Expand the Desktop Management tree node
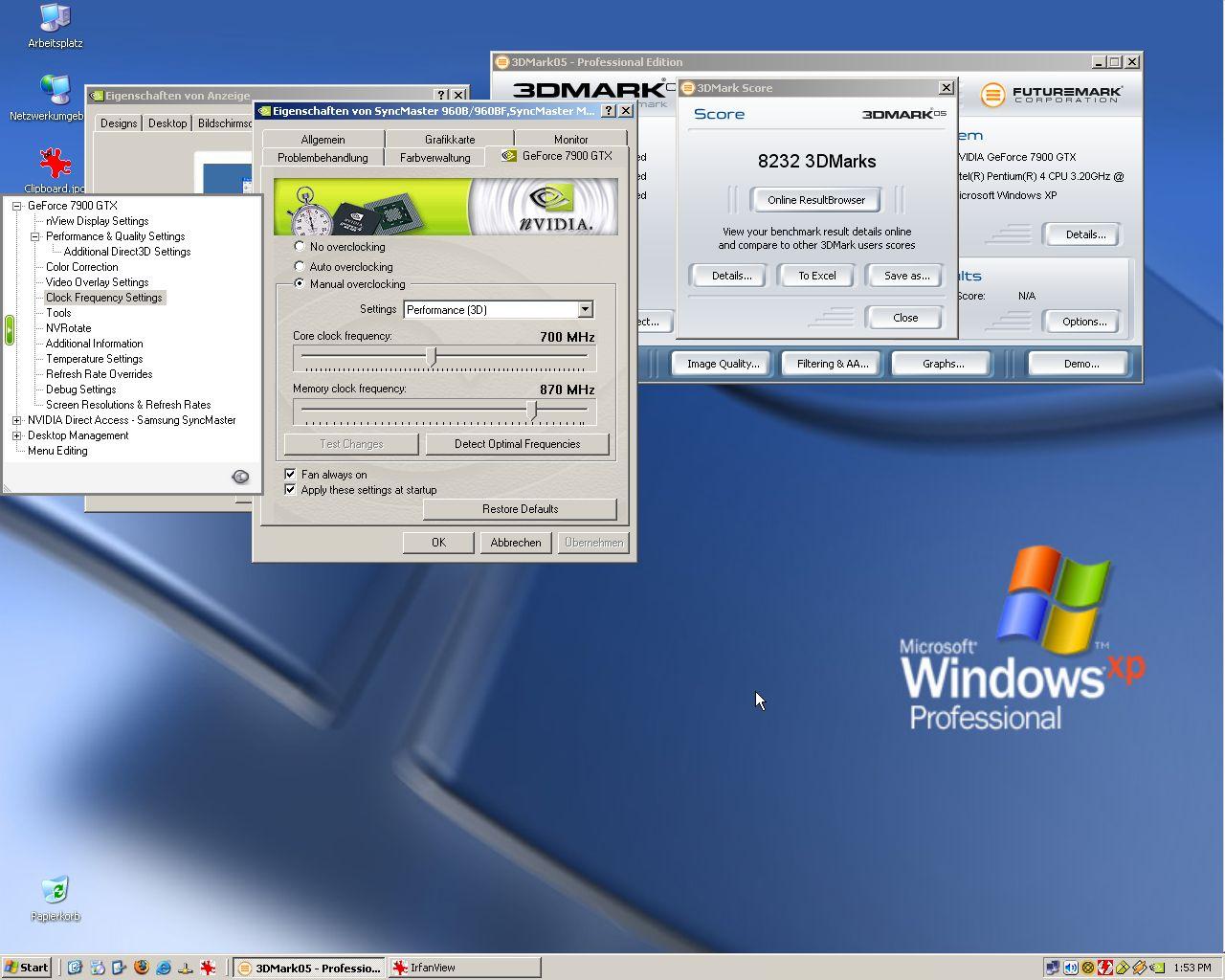 click(16, 435)
